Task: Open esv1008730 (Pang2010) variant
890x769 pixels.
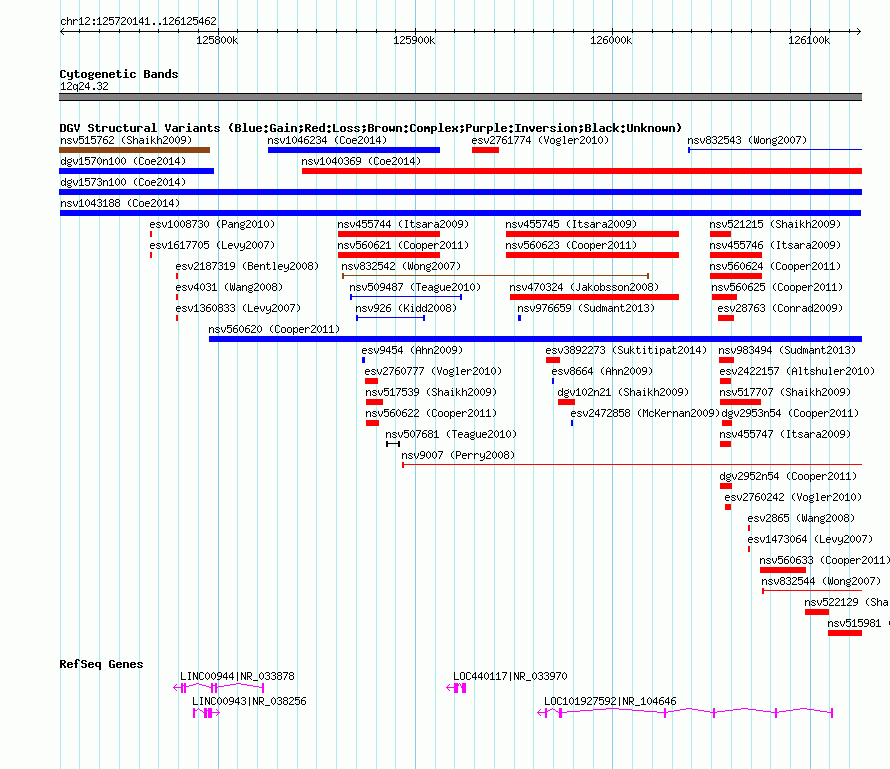Action: [x=212, y=224]
